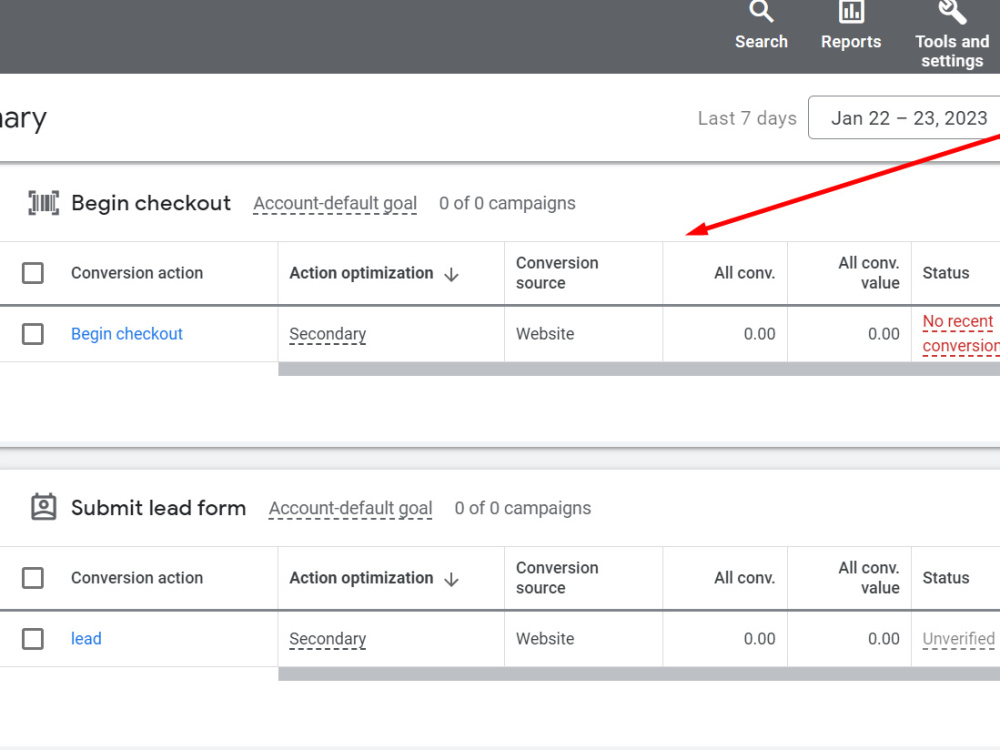Select all in Submit lead form table header checkbox
The width and height of the screenshot is (1000, 750).
[33, 578]
